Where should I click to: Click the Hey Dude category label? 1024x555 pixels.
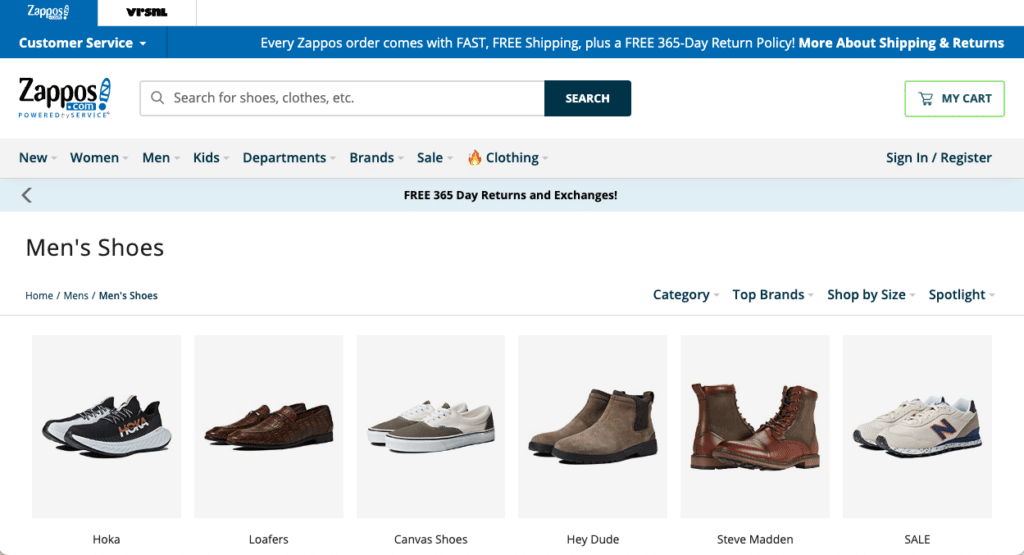pos(592,539)
